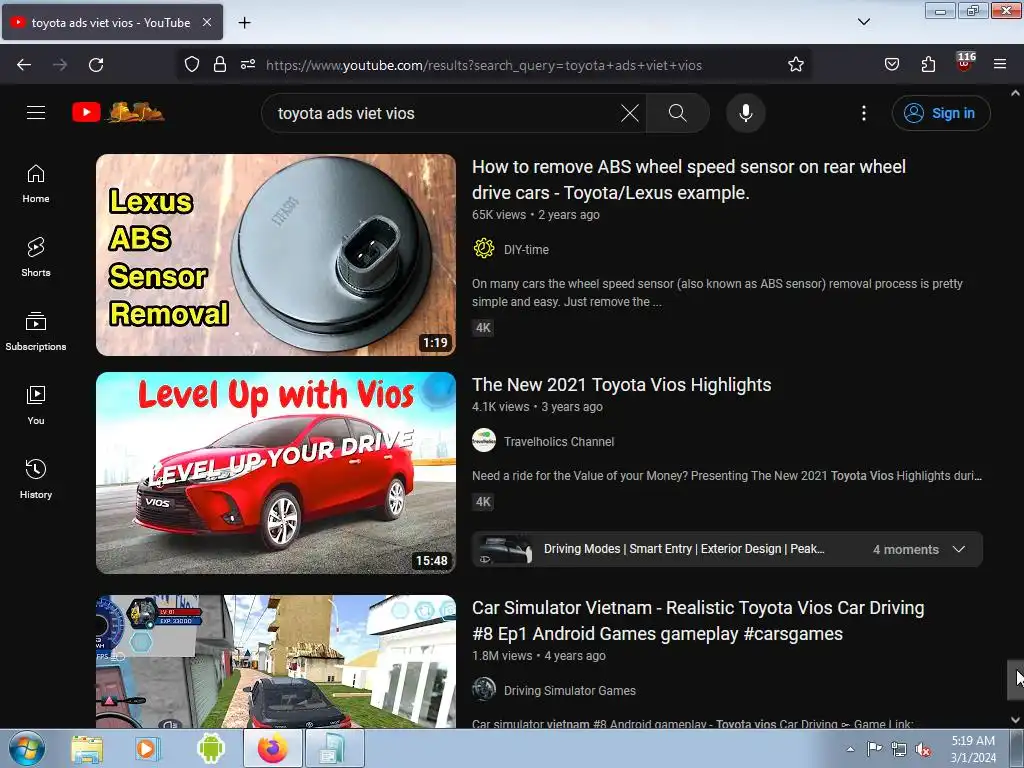This screenshot has height=768, width=1024.
Task: Click inside the YouTube search field
Action: coord(444,113)
